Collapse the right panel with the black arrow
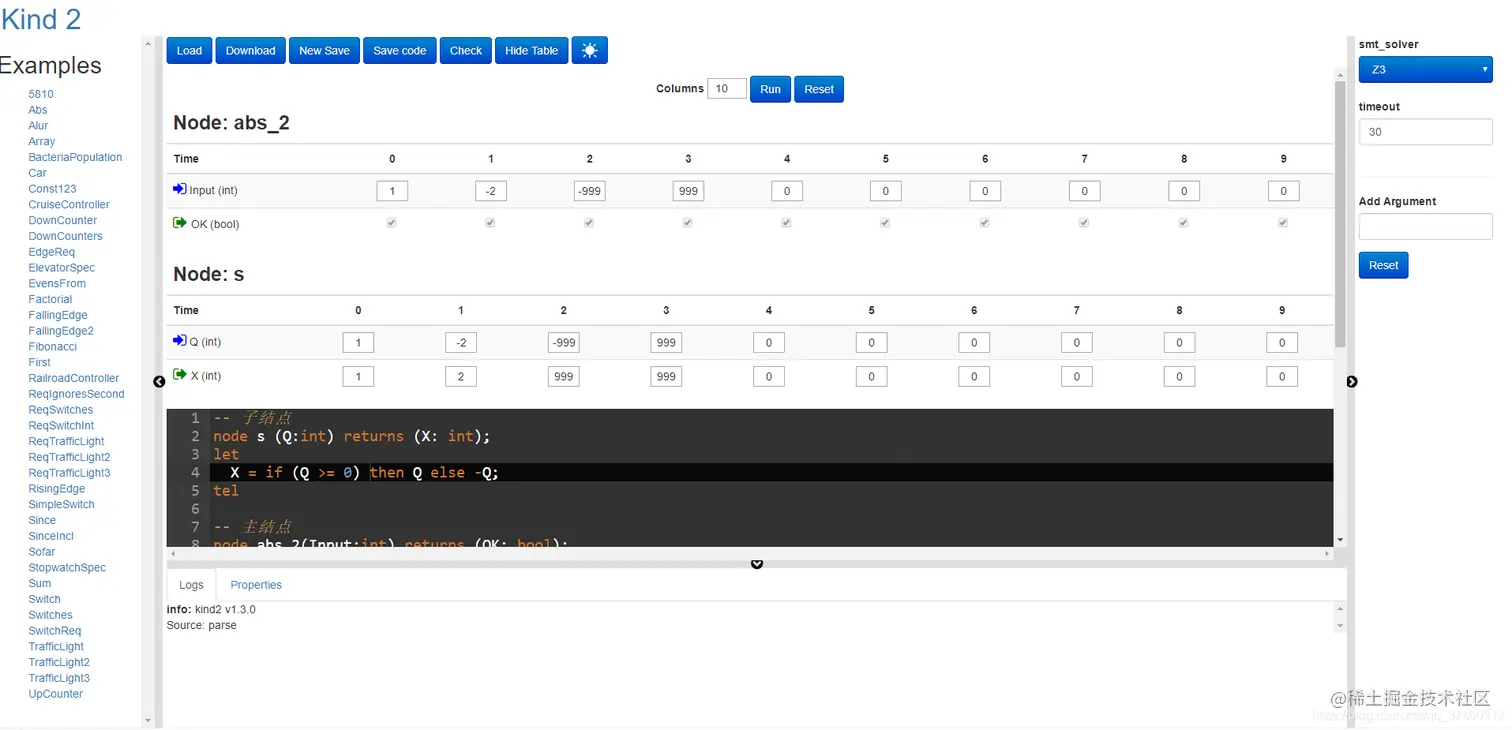This screenshot has height=730, width=1512. click(1352, 382)
